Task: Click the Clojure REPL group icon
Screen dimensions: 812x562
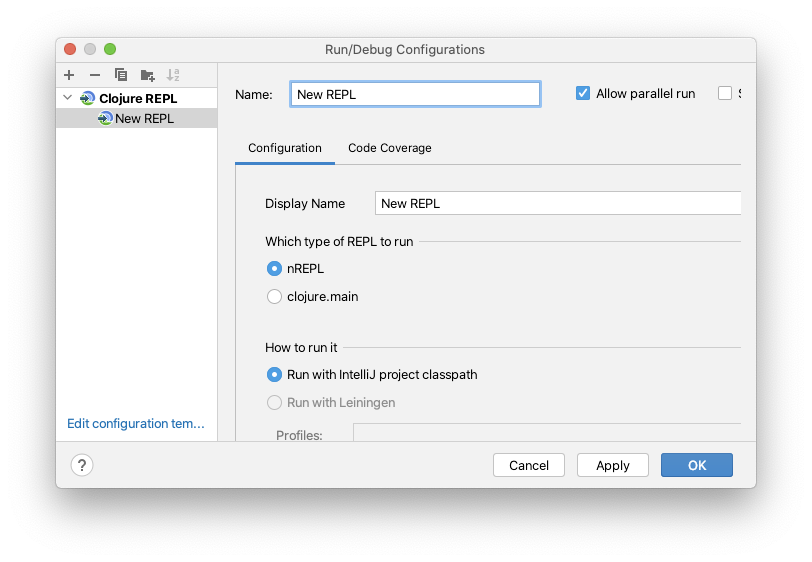Action: 88,98
